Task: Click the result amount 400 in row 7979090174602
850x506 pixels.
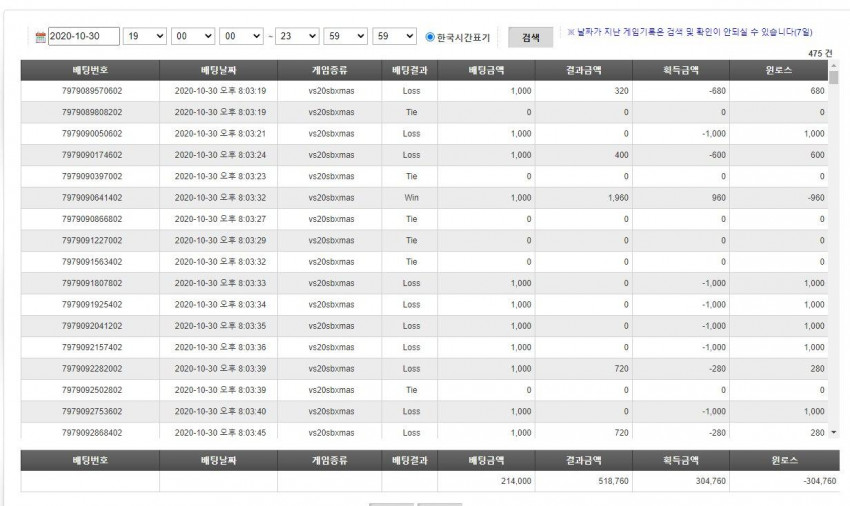Action: [621, 155]
